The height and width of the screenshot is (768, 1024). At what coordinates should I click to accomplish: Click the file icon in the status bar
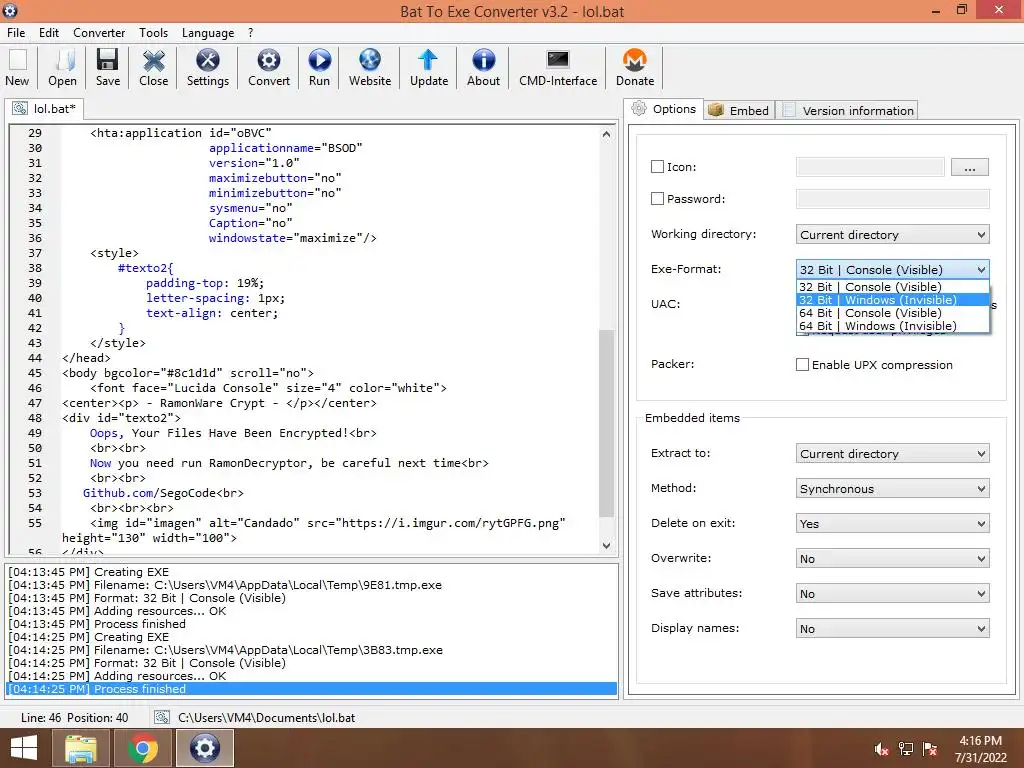tap(162, 718)
